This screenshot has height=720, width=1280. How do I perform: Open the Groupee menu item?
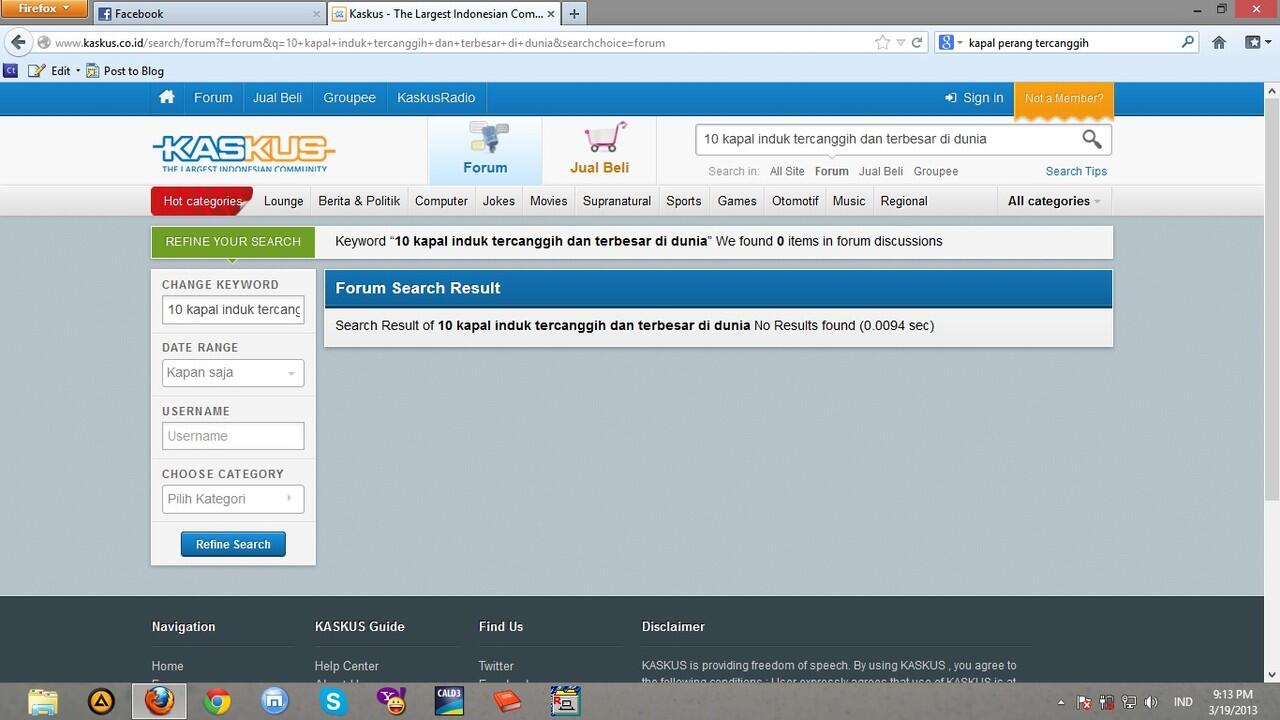pos(349,98)
